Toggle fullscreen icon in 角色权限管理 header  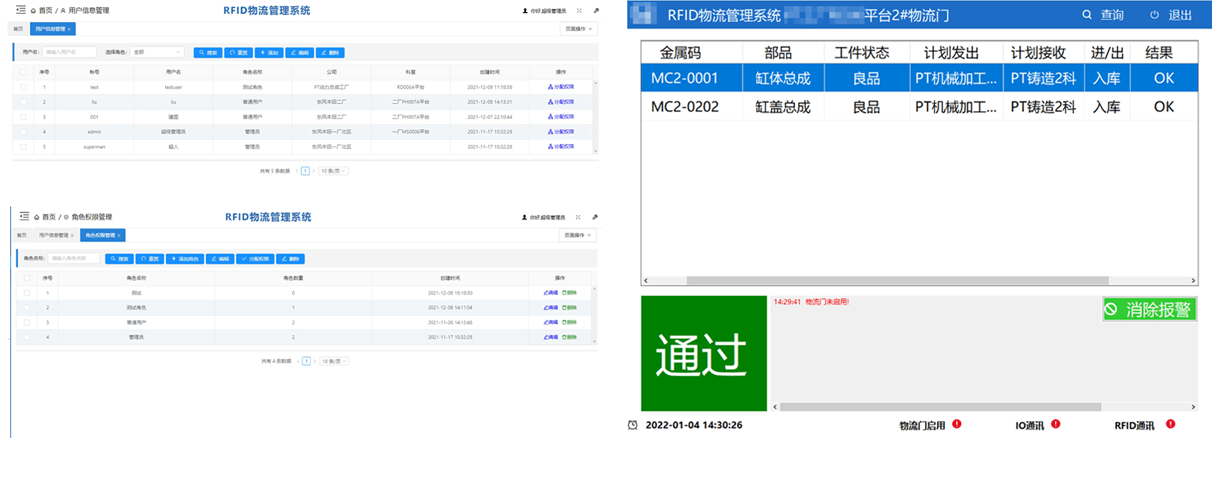[579, 216]
